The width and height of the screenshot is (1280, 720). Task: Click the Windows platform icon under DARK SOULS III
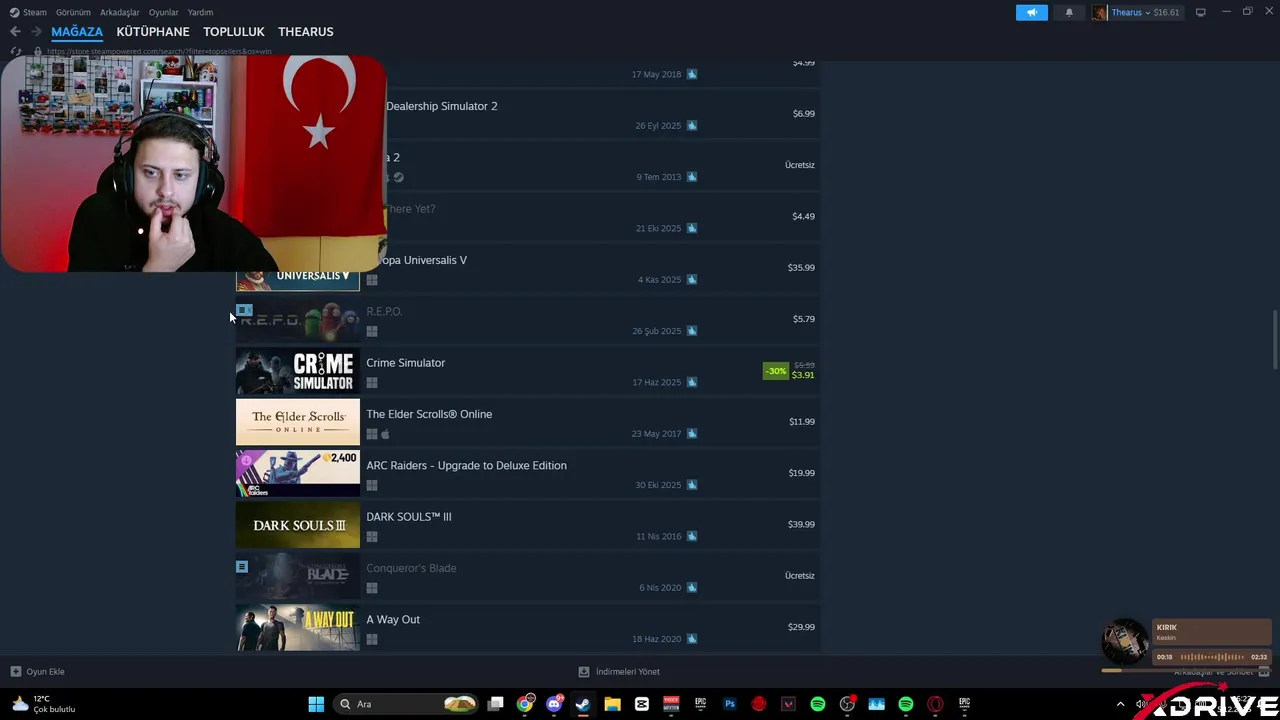(x=372, y=537)
